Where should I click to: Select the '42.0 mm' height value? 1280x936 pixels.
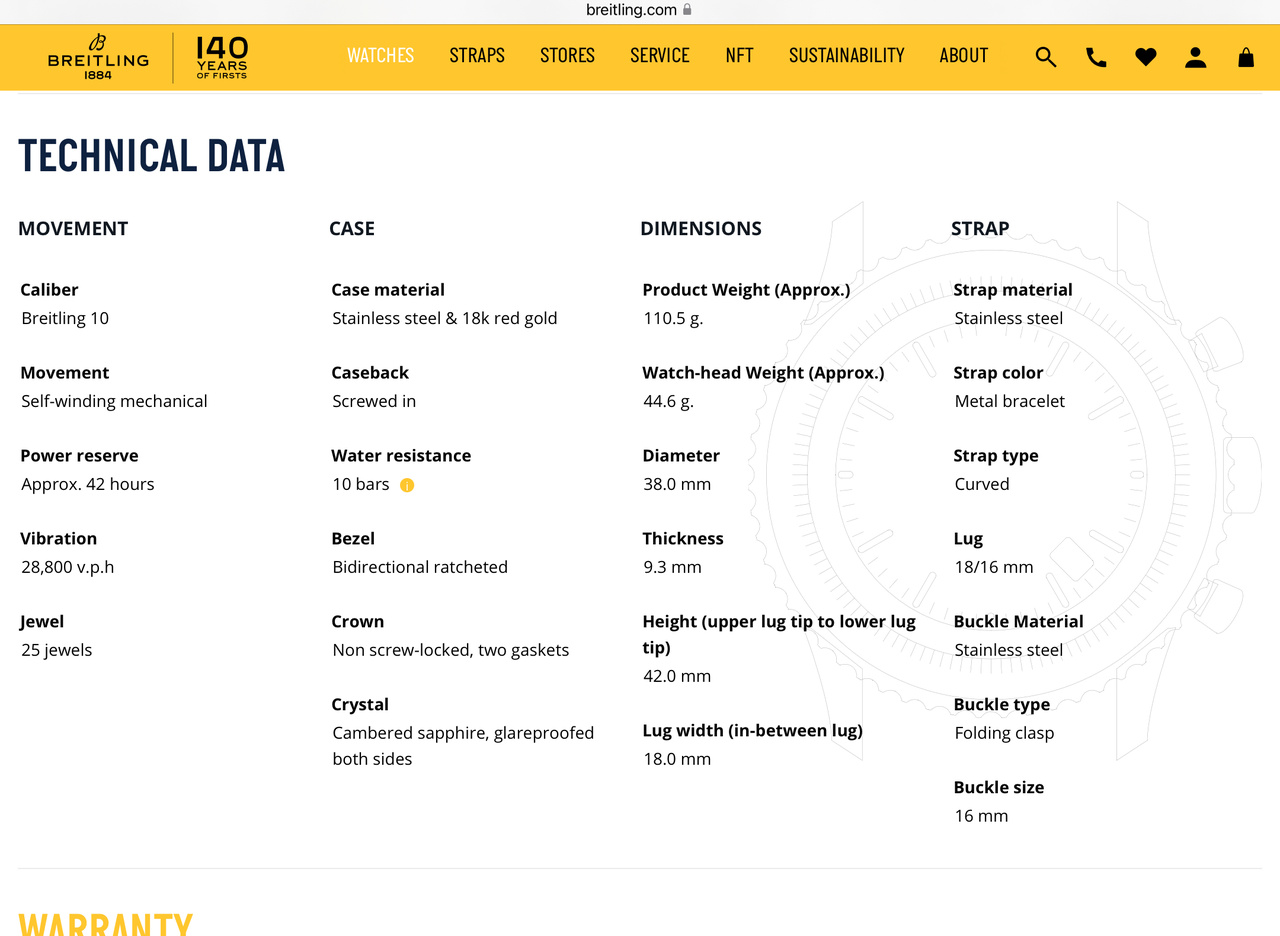677,676
